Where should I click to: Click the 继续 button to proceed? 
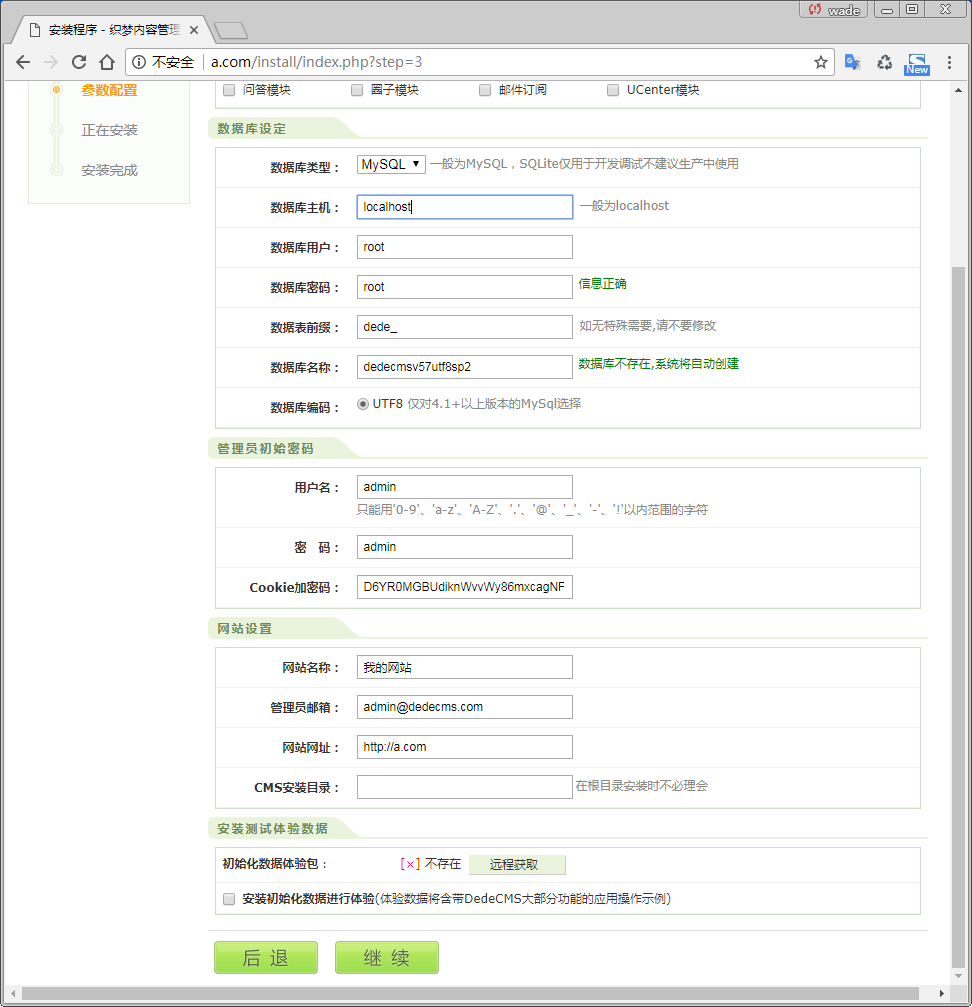click(386, 957)
